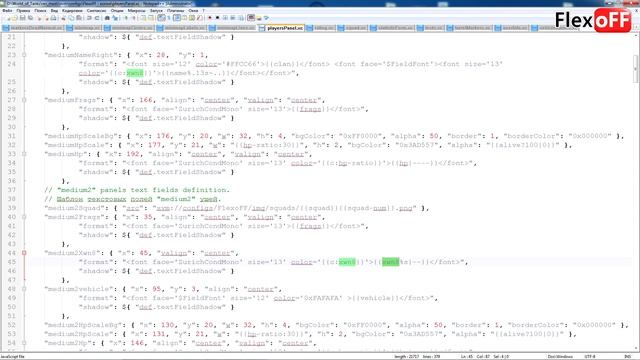Screen dimensions: 640x360
Task: Switch to the minimapLabels.xc tab
Action: click(182, 28)
